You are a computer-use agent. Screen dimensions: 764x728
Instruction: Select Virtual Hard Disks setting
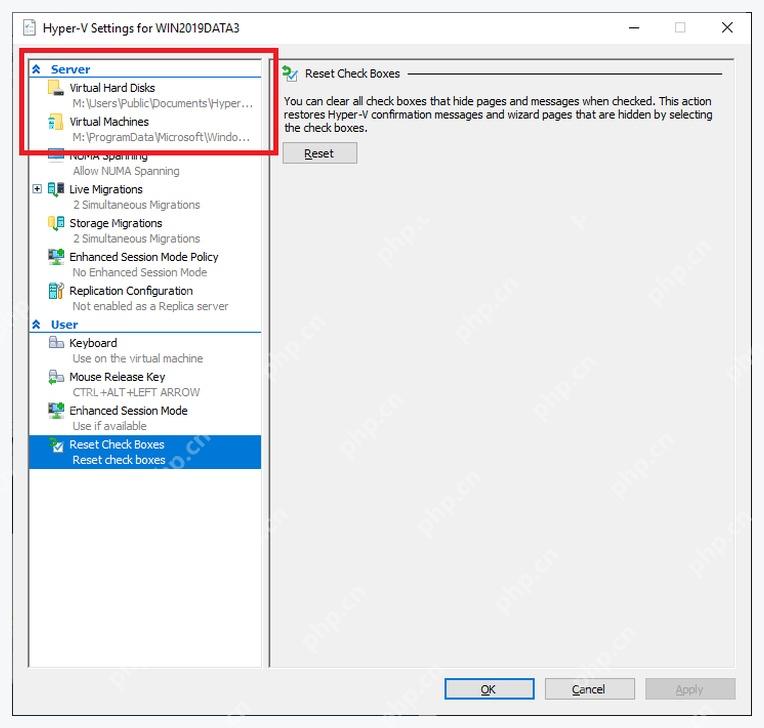pyautogui.click(x=112, y=88)
